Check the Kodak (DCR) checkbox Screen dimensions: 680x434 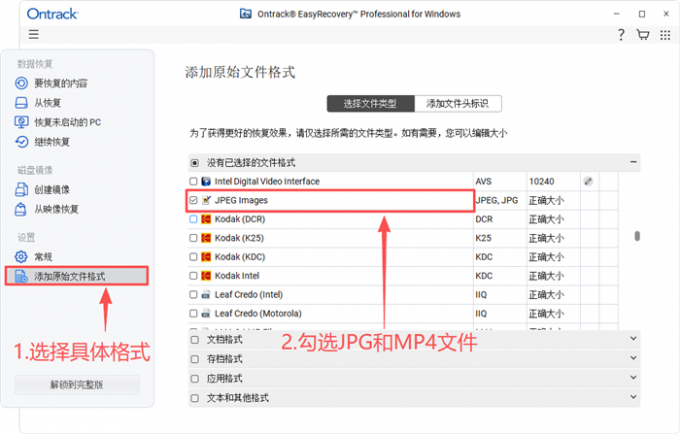point(193,219)
